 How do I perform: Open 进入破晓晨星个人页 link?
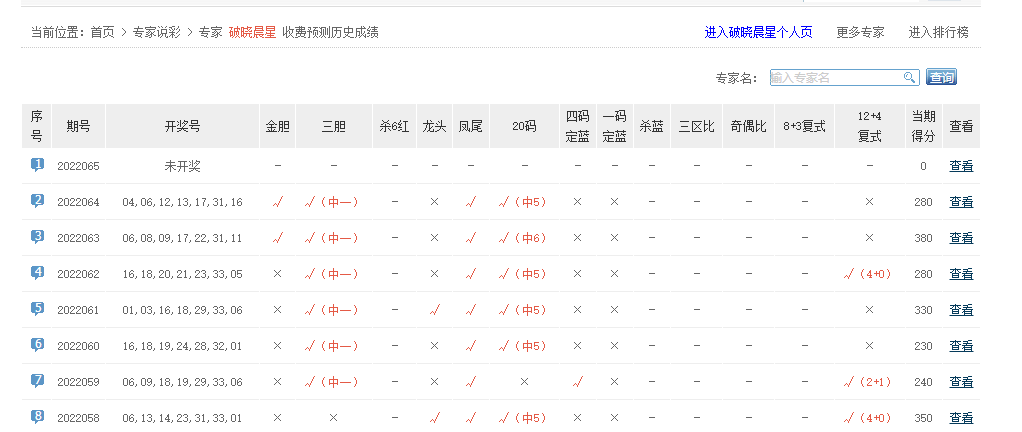758,32
